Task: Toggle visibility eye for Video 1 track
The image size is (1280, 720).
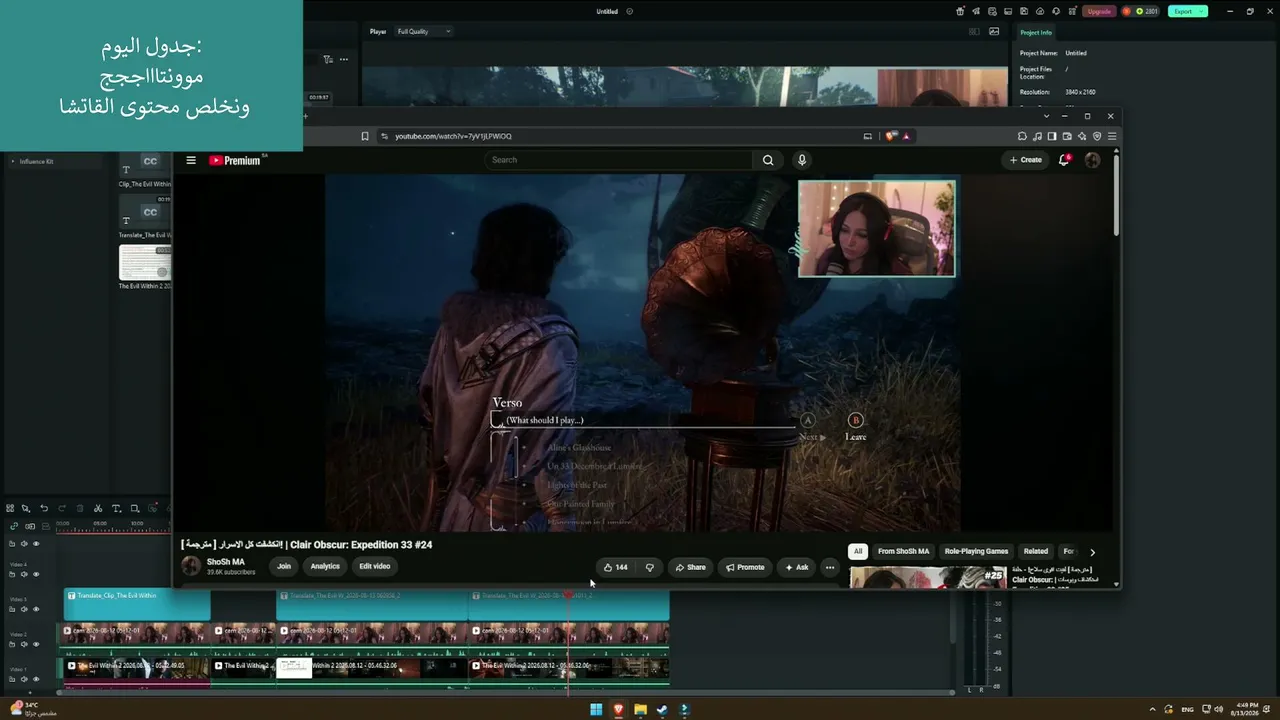Action: (36, 679)
